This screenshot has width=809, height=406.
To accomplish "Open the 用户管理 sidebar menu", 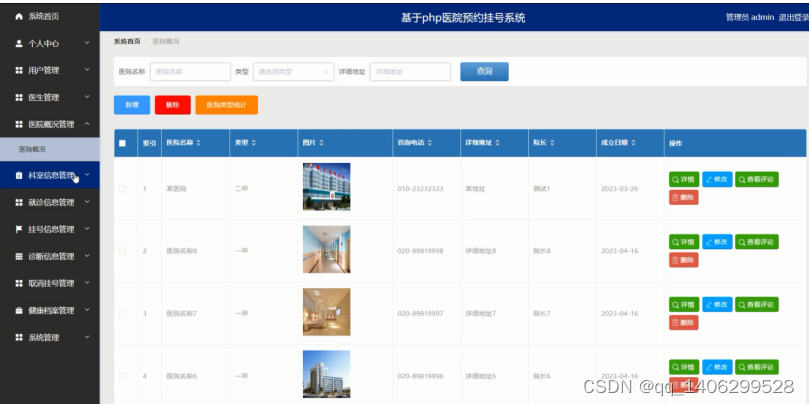I will point(50,70).
